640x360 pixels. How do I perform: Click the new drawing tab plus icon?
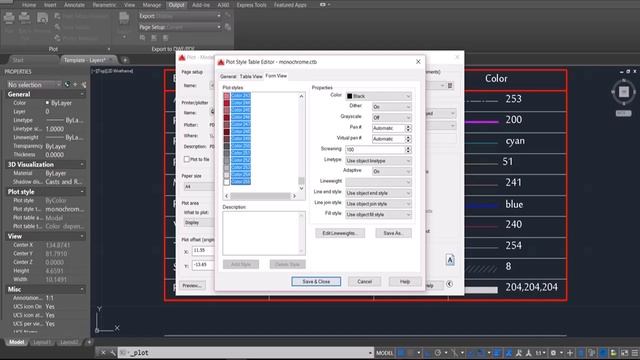tap(125, 60)
